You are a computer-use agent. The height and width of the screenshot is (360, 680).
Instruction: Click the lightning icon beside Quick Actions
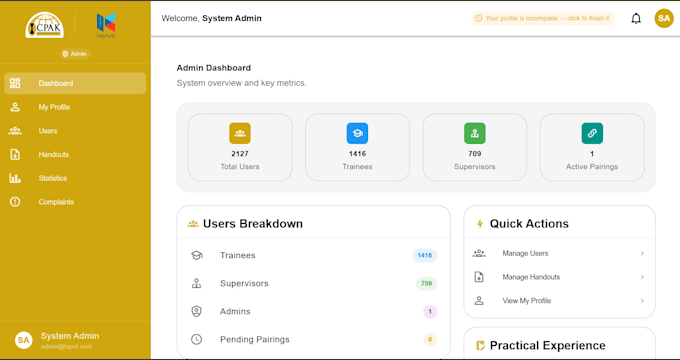pos(480,224)
